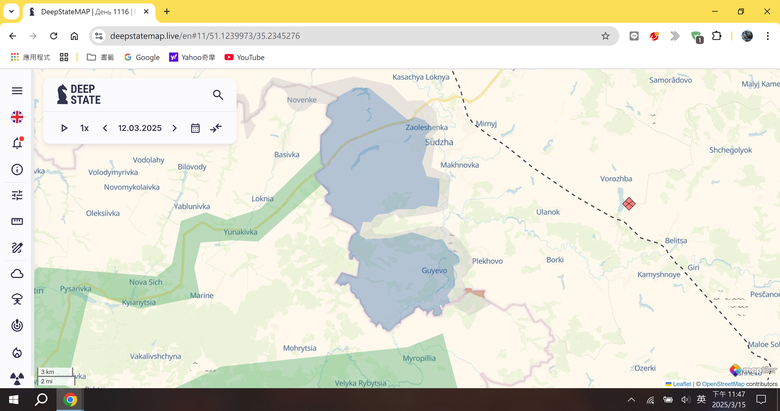The width and height of the screenshot is (780, 411).
Task: Click the date 12.03.2025
Action: 140,128
